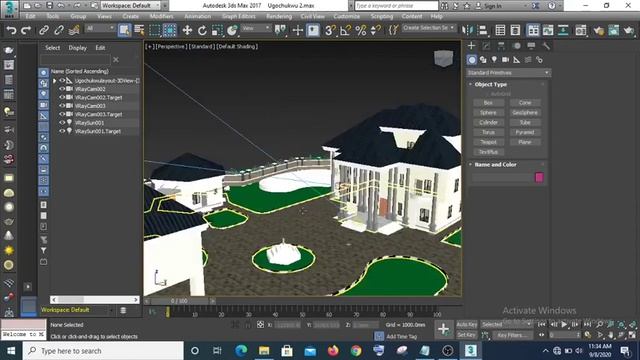Open the Edit menu in the menu bar
The height and width of the screenshot is (360, 640).
tap(30, 16)
